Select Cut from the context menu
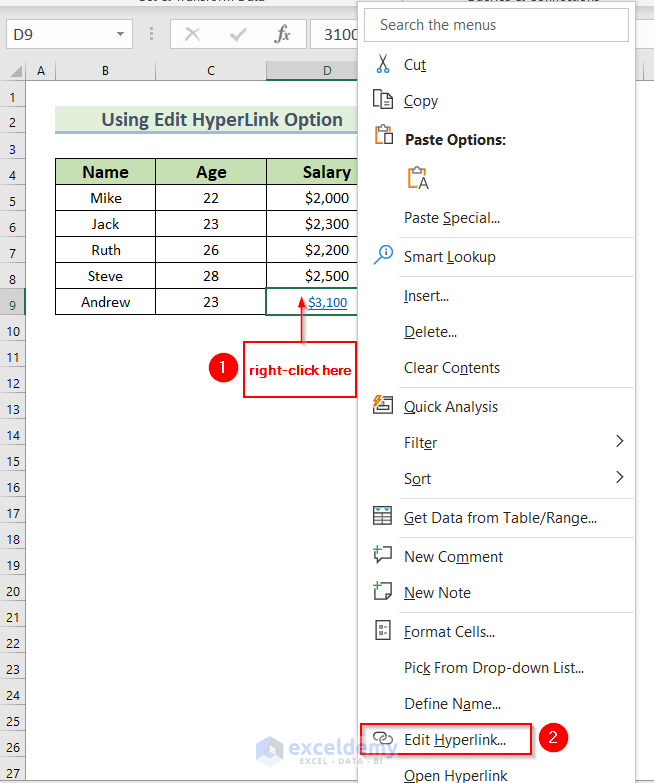 point(497,64)
